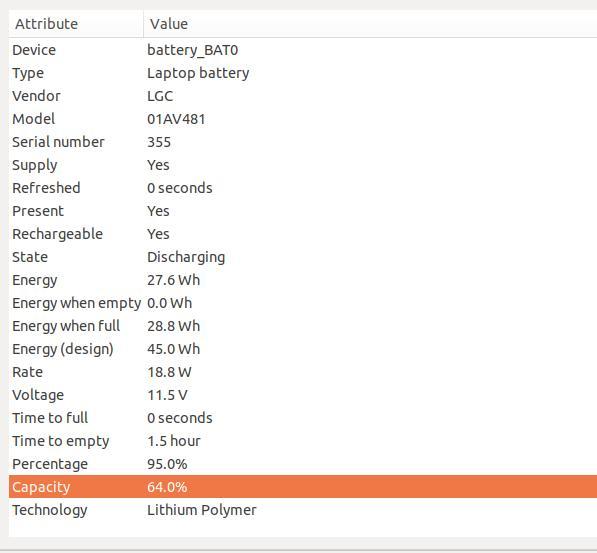597x553 pixels.
Task: Click the Value column header
Action: click(x=370, y=24)
